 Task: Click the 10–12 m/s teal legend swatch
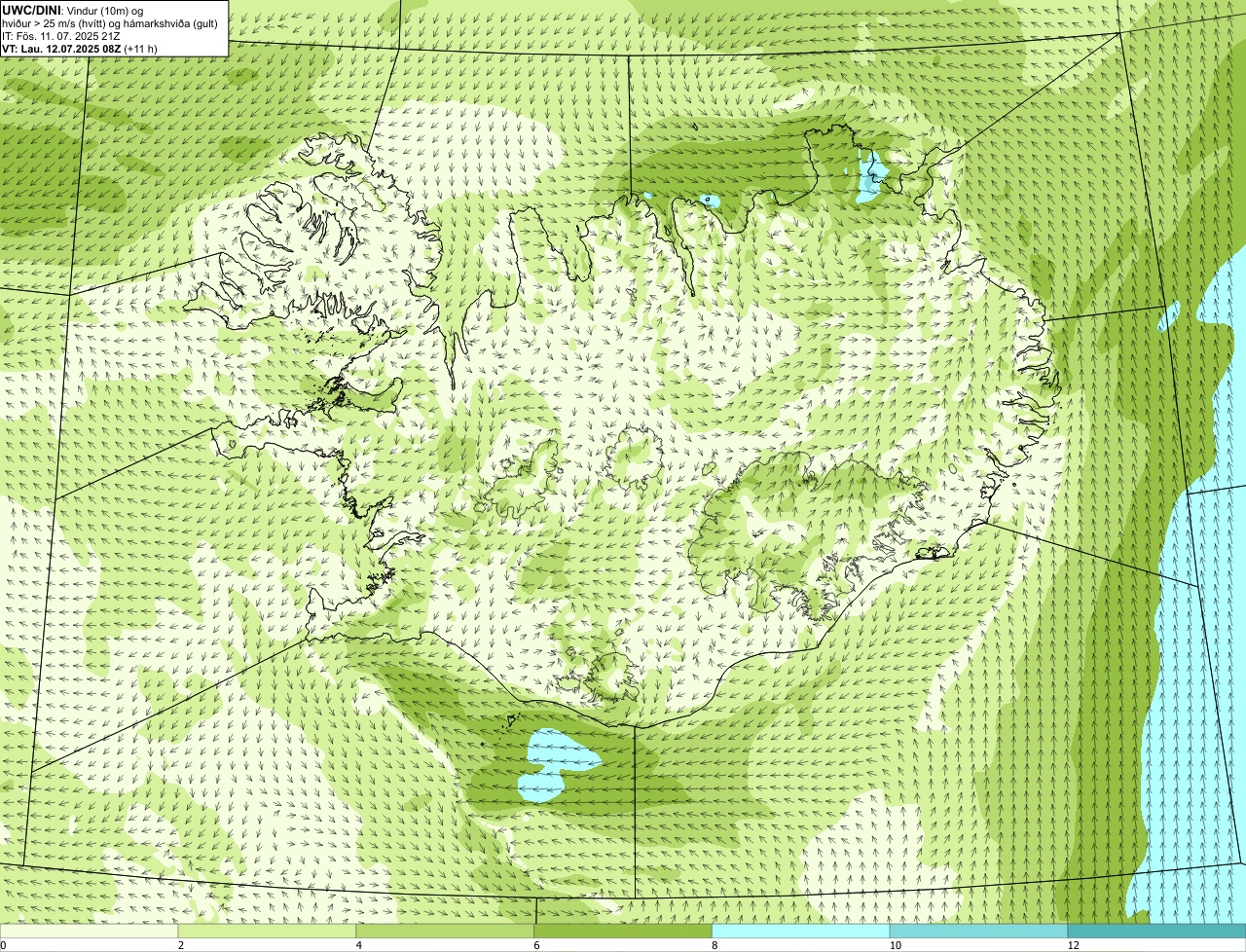[978, 931]
